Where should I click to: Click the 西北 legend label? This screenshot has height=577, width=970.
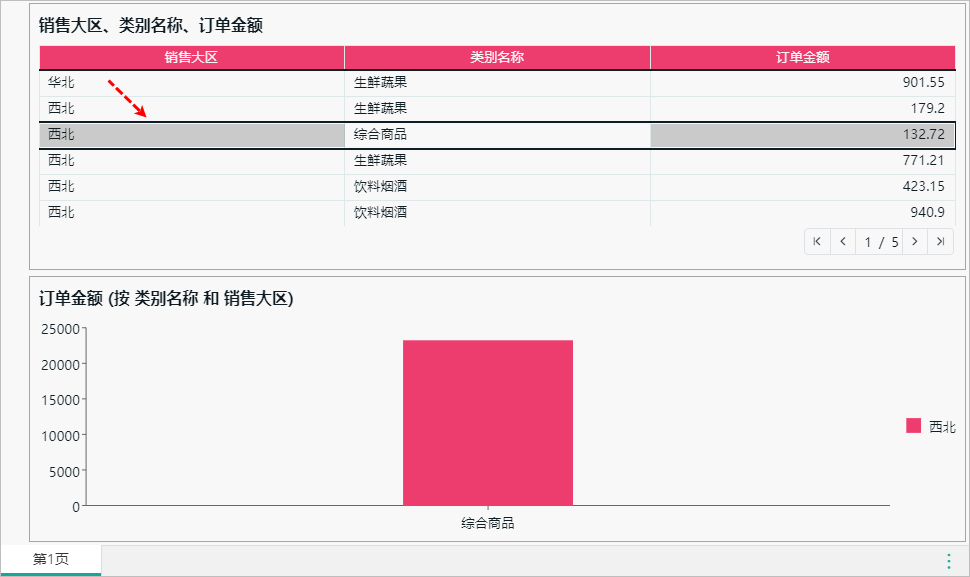click(x=942, y=427)
